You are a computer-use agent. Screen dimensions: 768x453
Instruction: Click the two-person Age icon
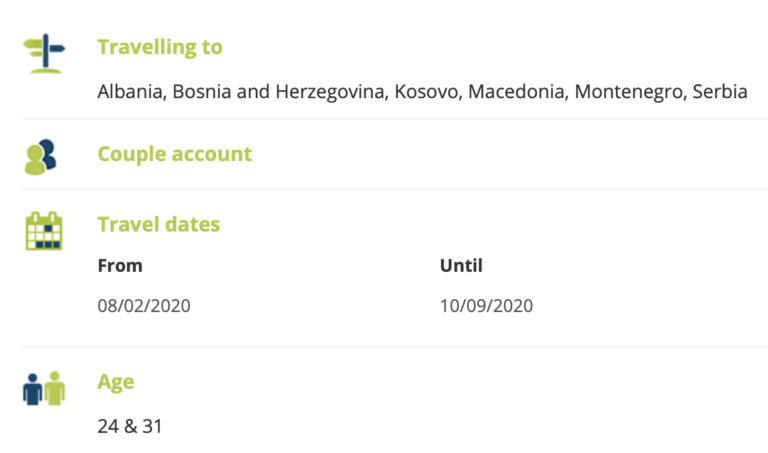click(43, 388)
